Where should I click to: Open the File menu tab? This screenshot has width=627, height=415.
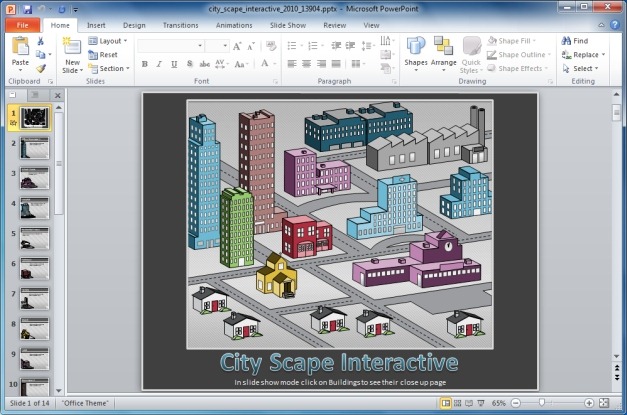click(x=22, y=24)
